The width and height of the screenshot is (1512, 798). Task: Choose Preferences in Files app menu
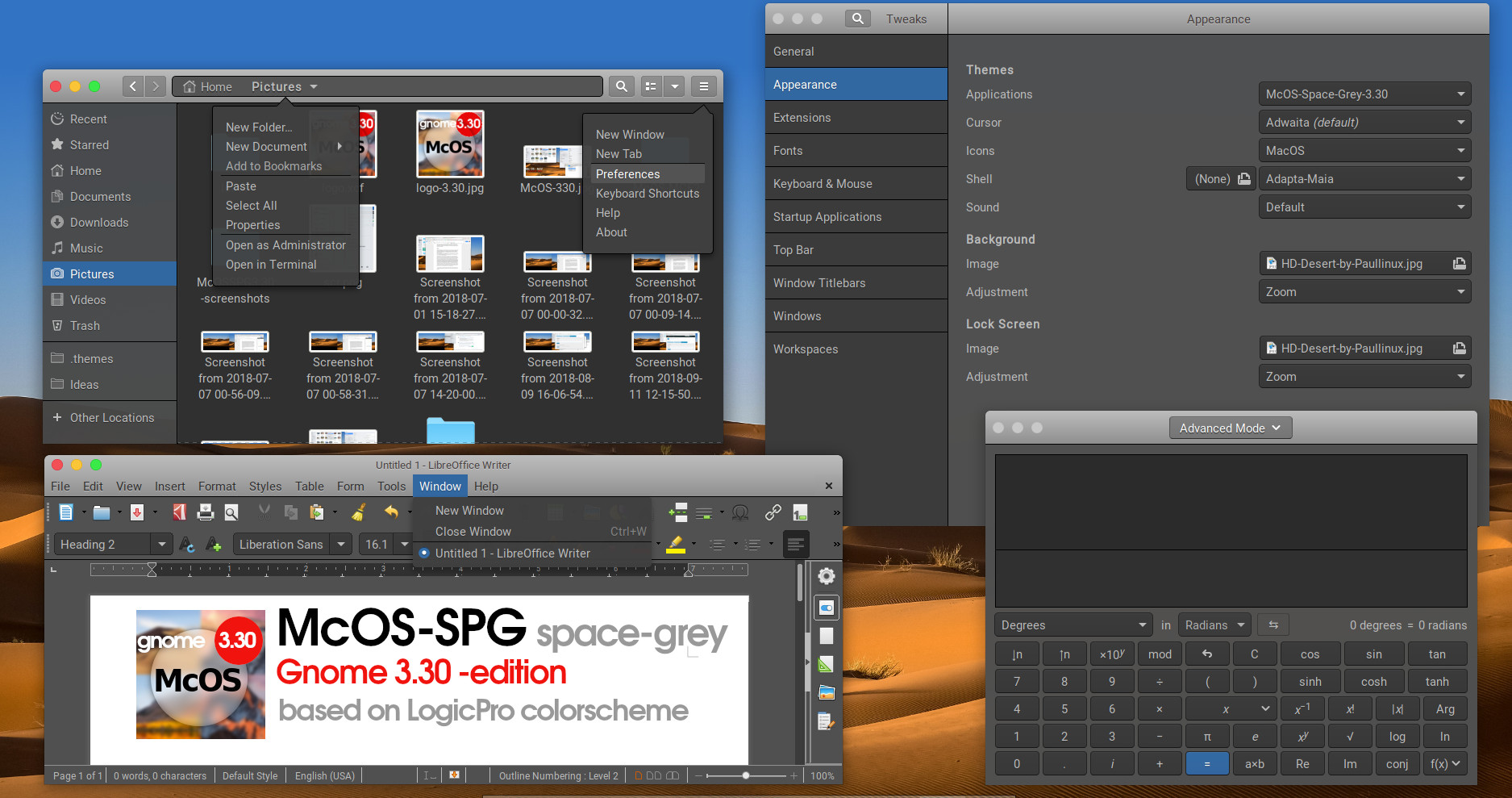(x=648, y=174)
